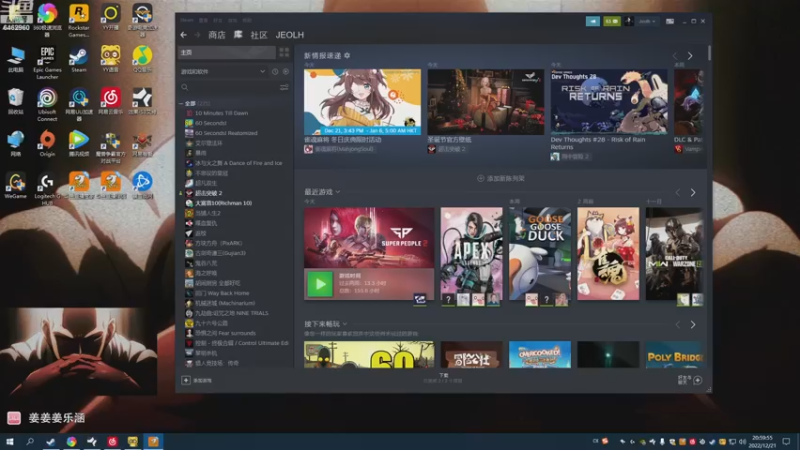Open the 下载 downloads status at bottom
Screen dimensions: 800x450
(x=443, y=378)
